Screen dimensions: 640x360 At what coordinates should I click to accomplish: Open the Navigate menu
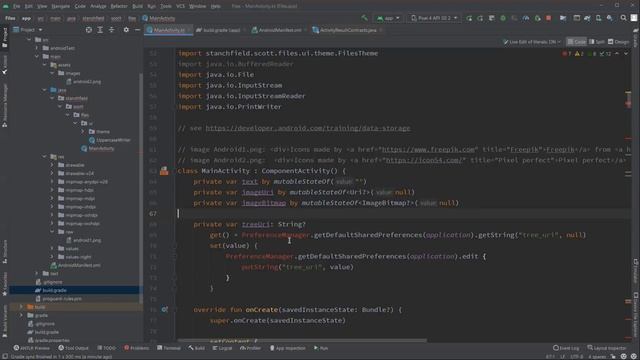(x=60, y=6)
